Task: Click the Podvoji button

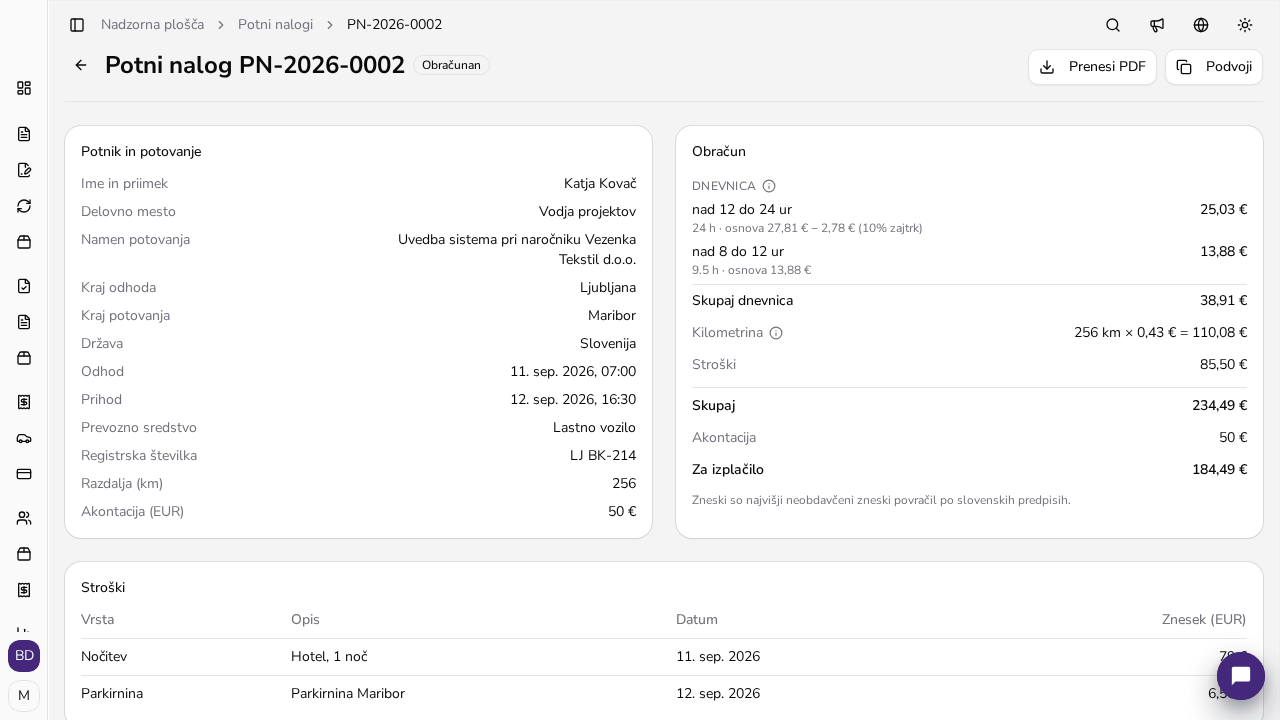Action: [x=1214, y=67]
